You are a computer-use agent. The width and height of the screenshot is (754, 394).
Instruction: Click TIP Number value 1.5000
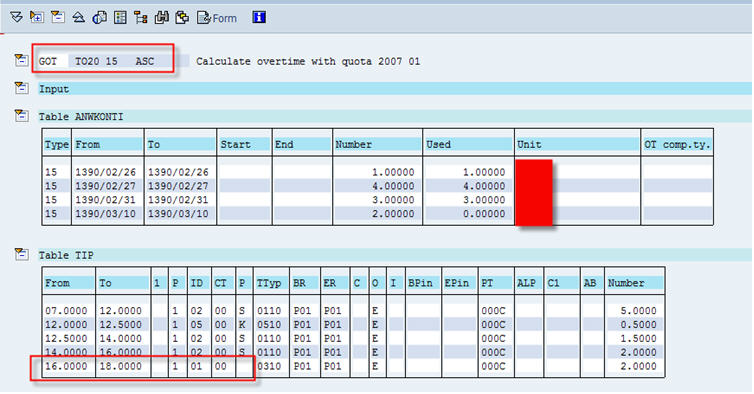638,339
